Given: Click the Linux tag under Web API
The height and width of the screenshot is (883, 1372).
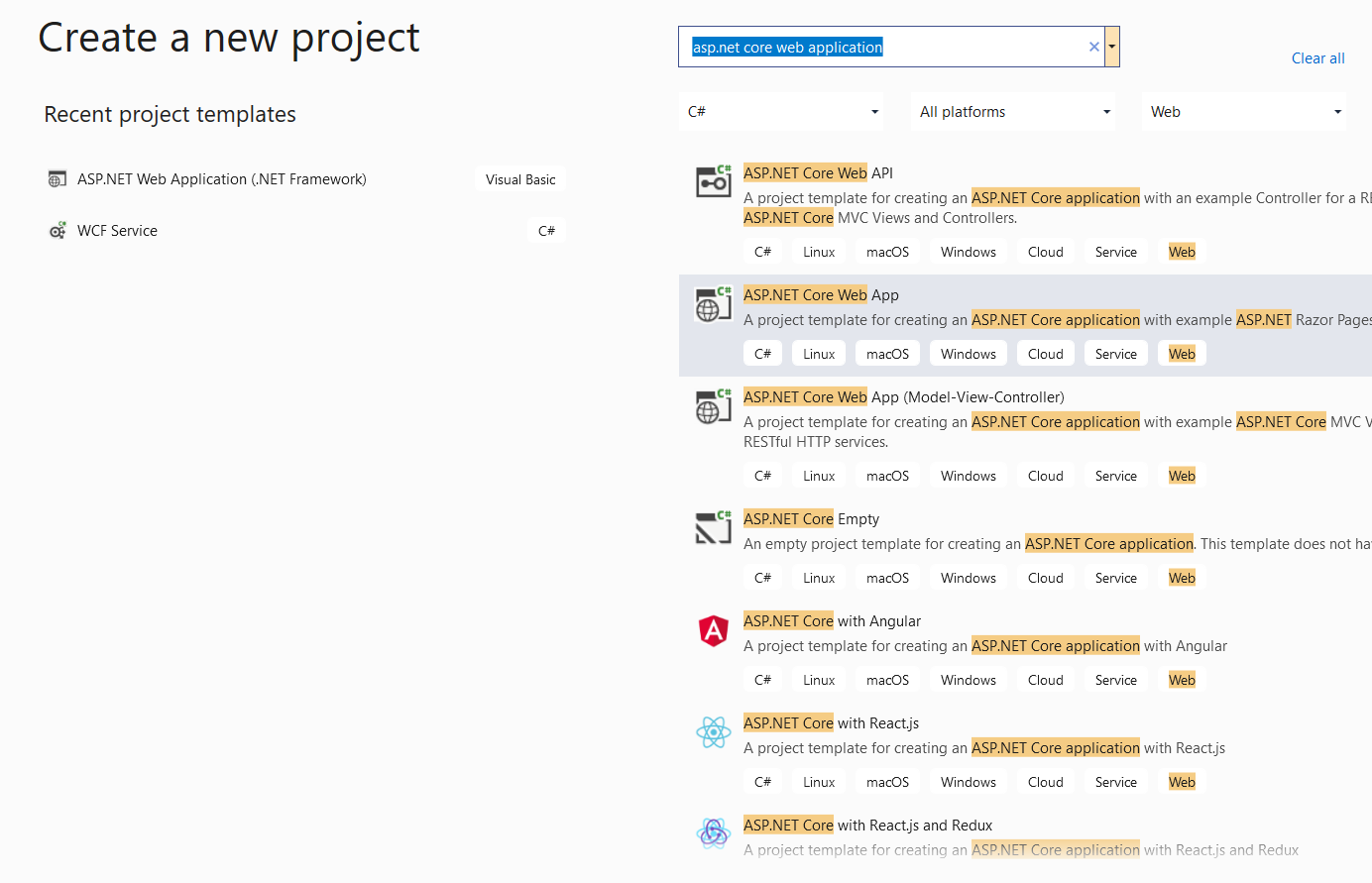Looking at the screenshot, I should 819,252.
